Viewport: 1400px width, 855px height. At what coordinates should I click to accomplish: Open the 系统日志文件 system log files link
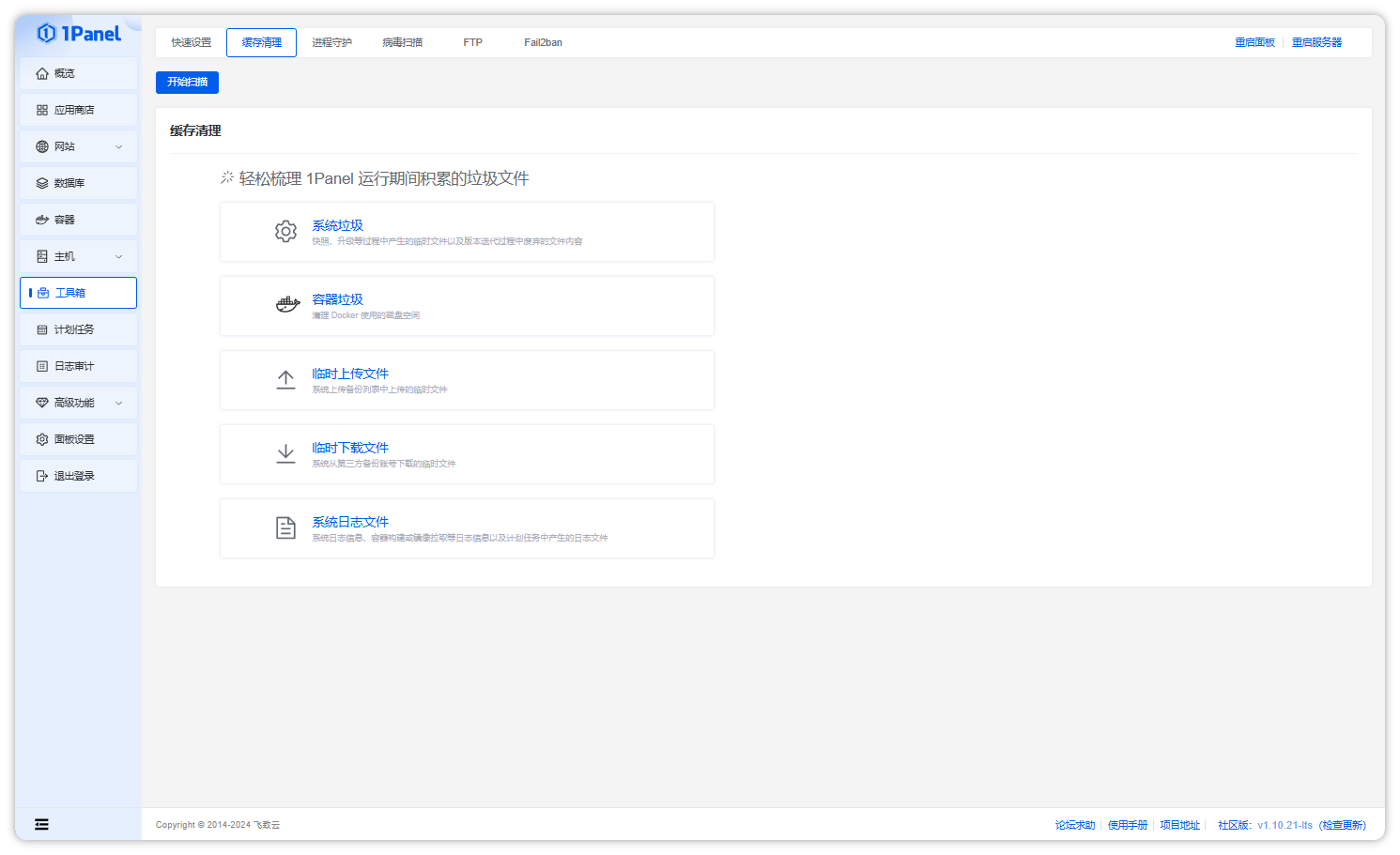pyautogui.click(x=349, y=521)
